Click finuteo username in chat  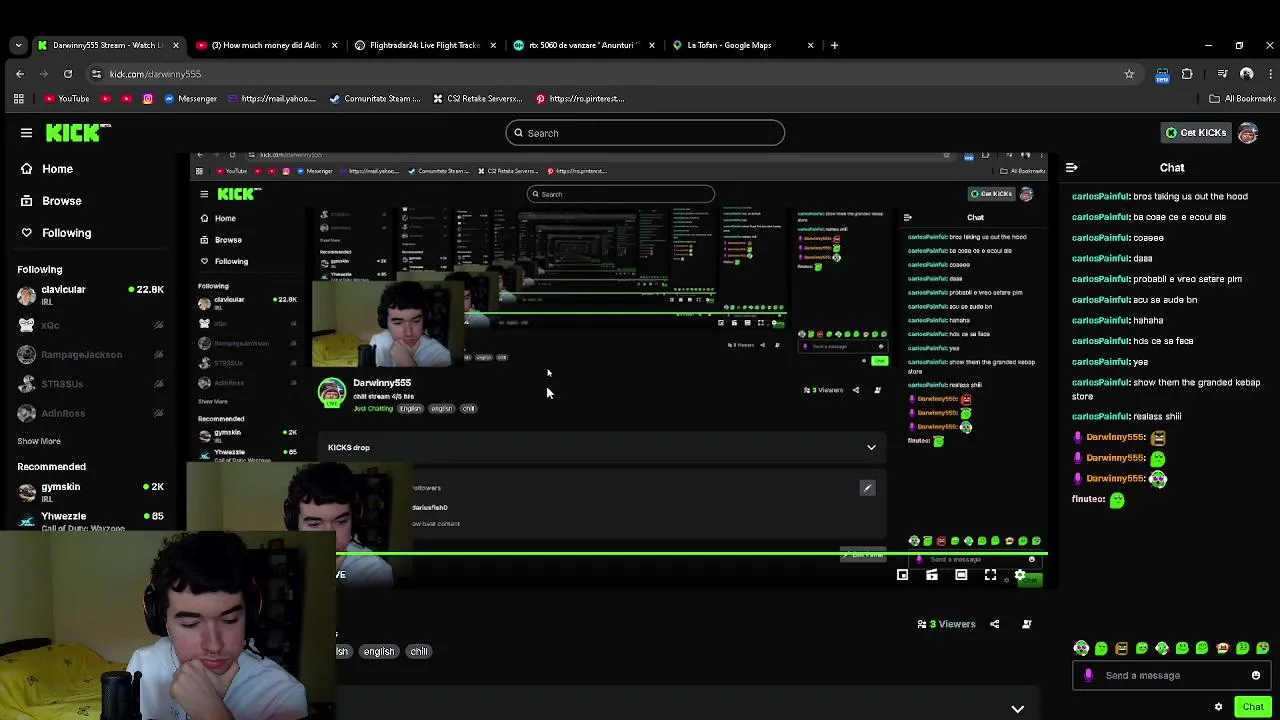pos(1088,499)
